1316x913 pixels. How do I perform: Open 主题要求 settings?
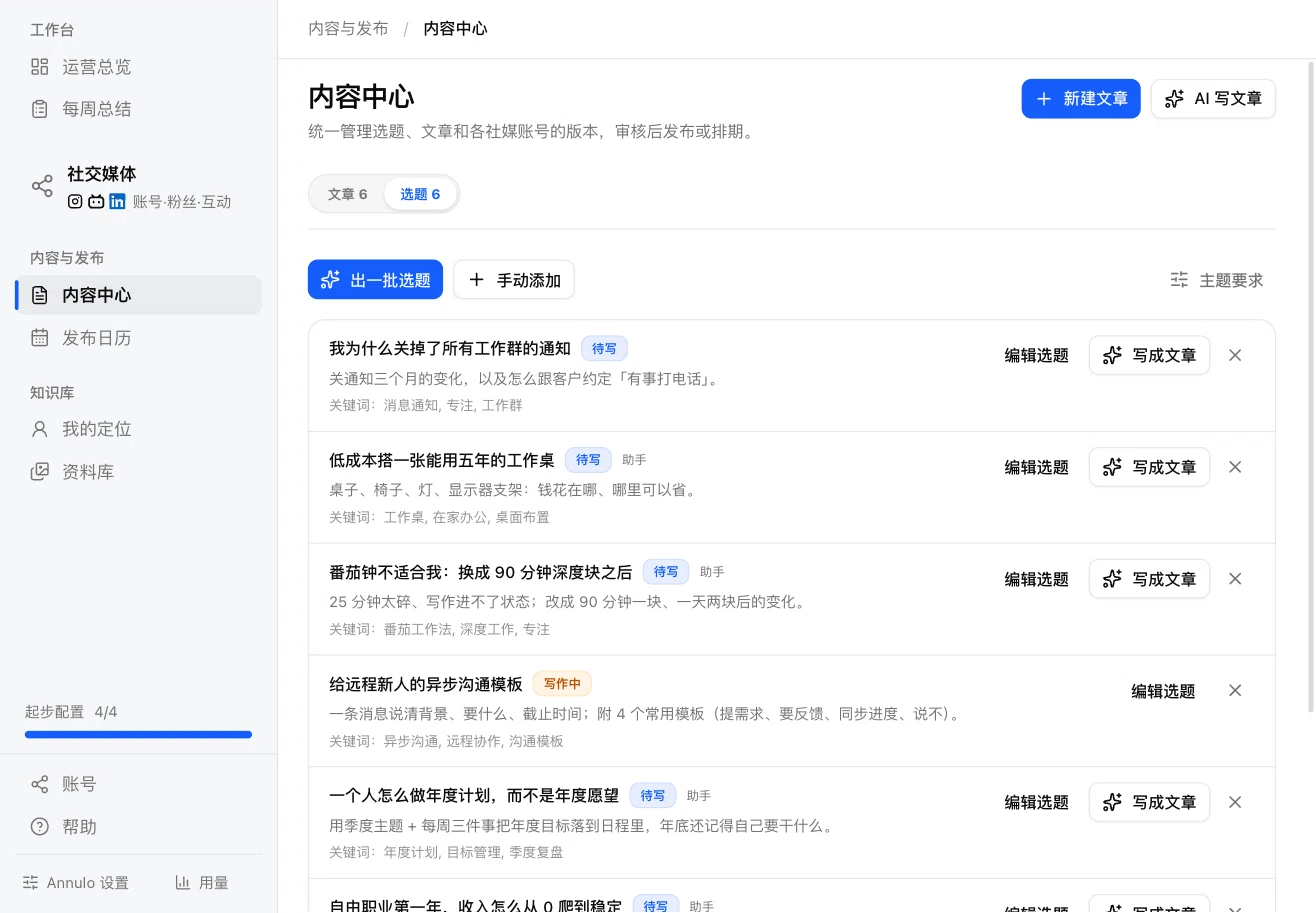tap(1217, 280)
